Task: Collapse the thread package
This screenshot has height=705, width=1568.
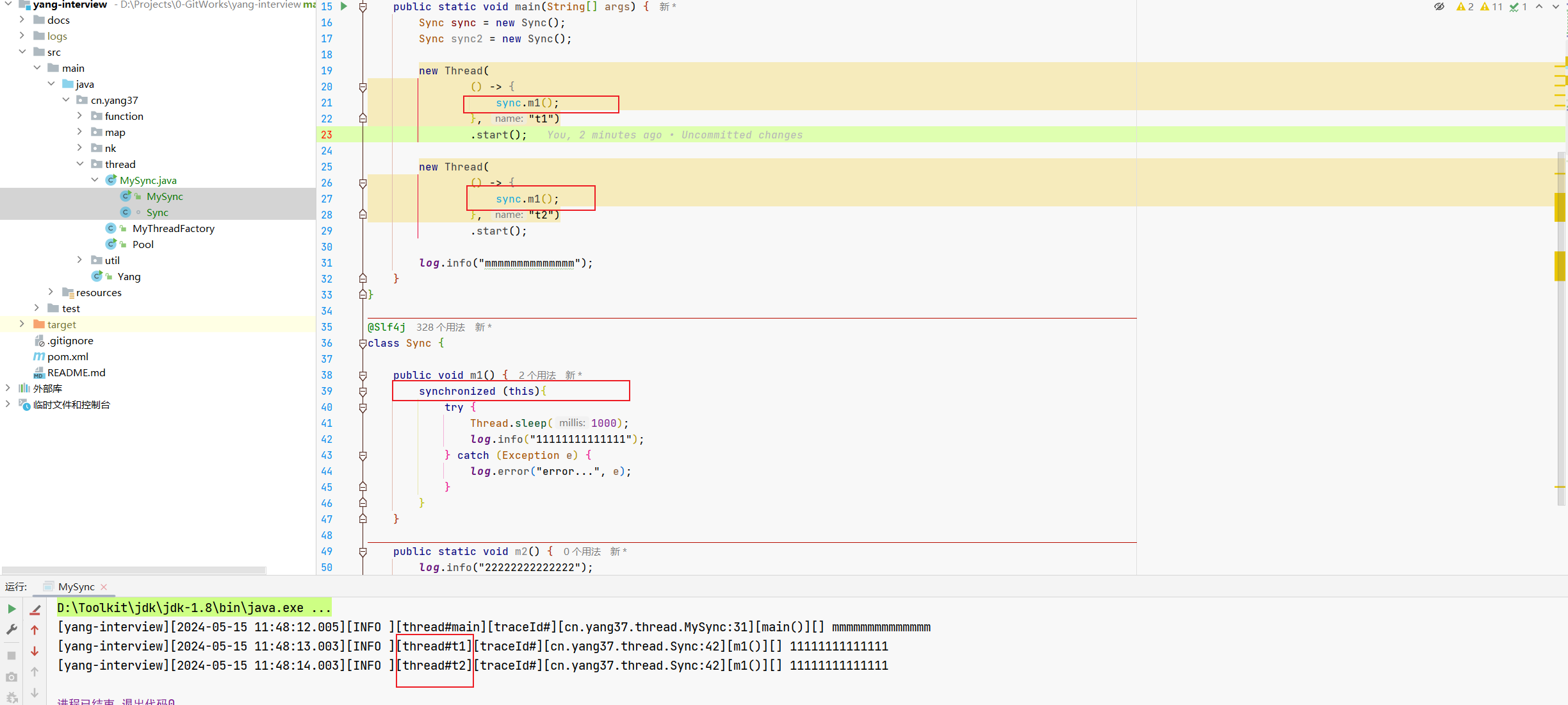Action: pos(79,164)
